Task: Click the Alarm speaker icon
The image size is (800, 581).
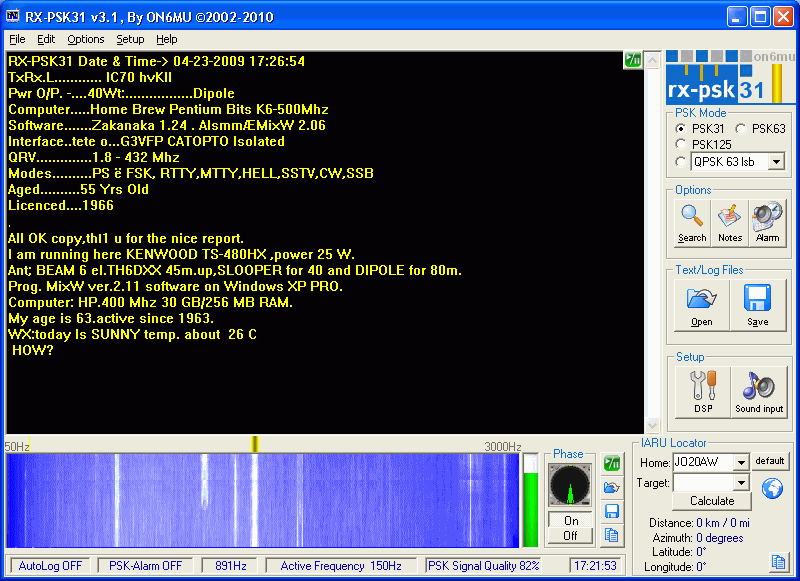Action: coord(767,222)
